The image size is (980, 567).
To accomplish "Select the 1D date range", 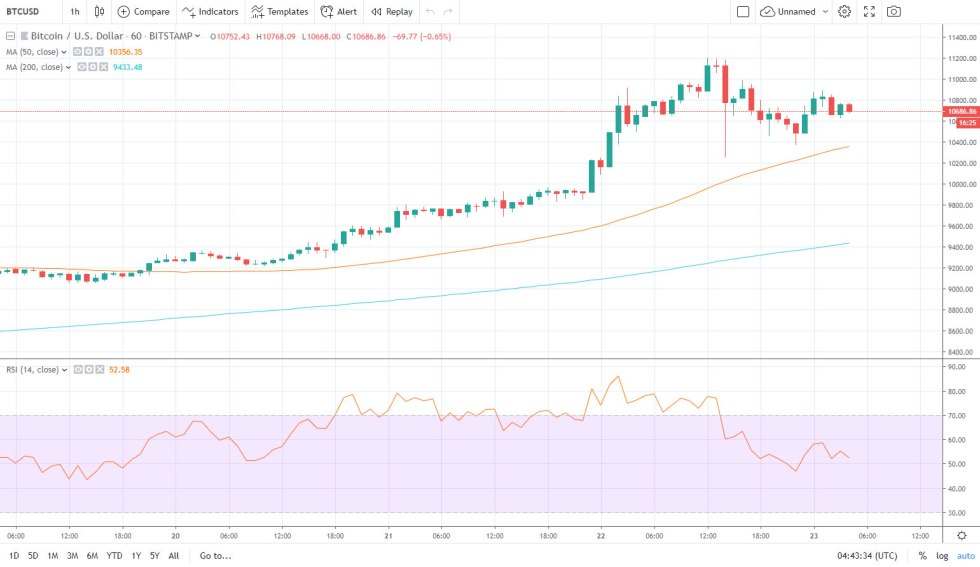I will (14, 555).
